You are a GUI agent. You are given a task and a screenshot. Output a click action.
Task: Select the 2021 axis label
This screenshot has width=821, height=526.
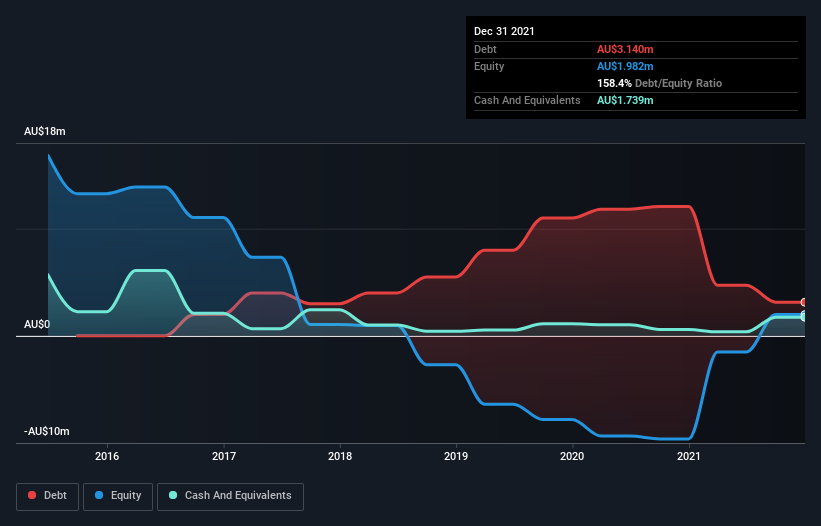click(x=689, y=456)
